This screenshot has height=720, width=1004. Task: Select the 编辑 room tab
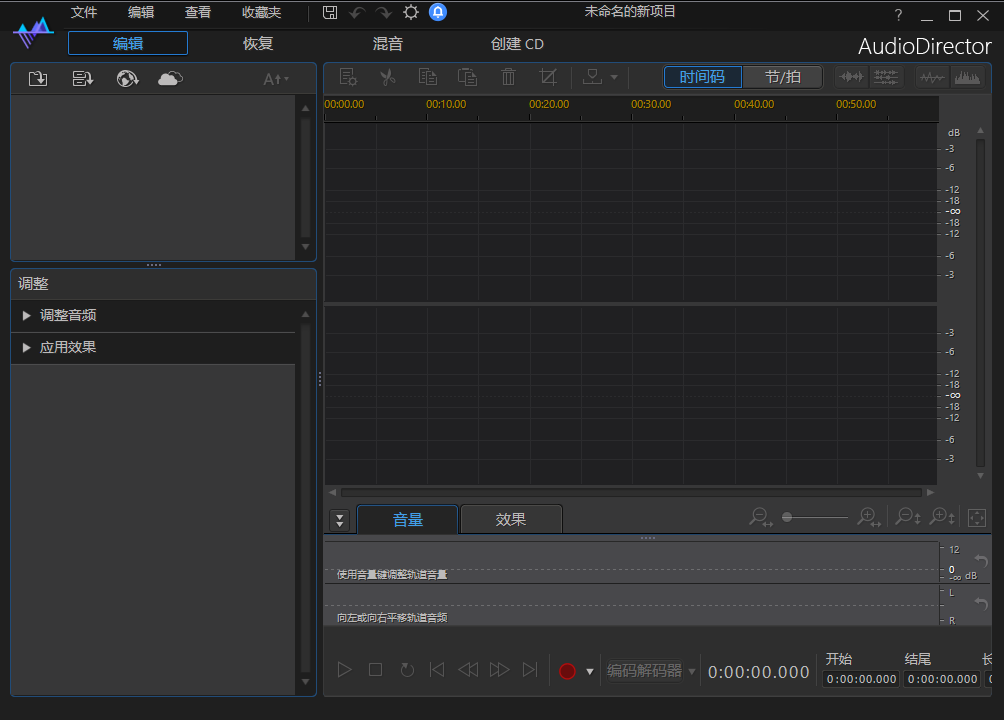128,43
